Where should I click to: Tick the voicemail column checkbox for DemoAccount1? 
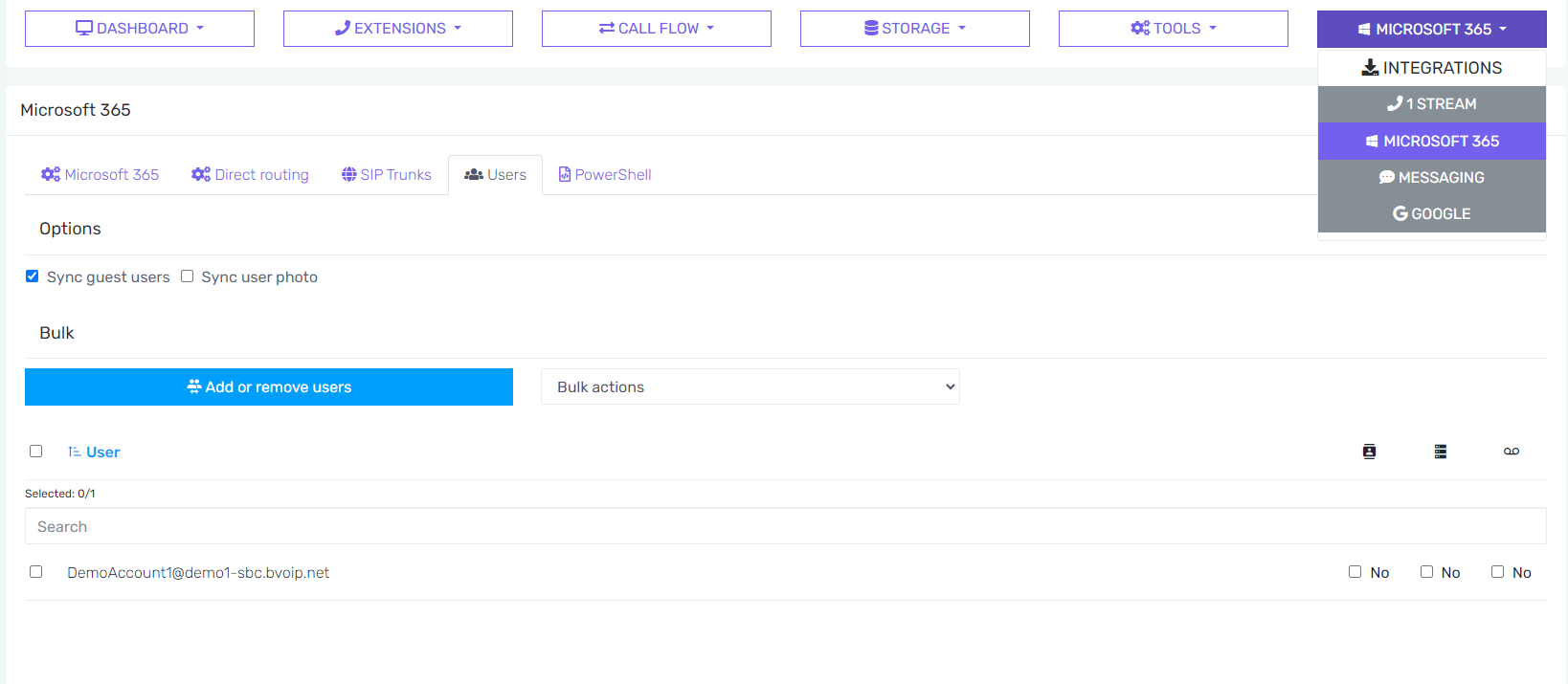pos(1497,571)
